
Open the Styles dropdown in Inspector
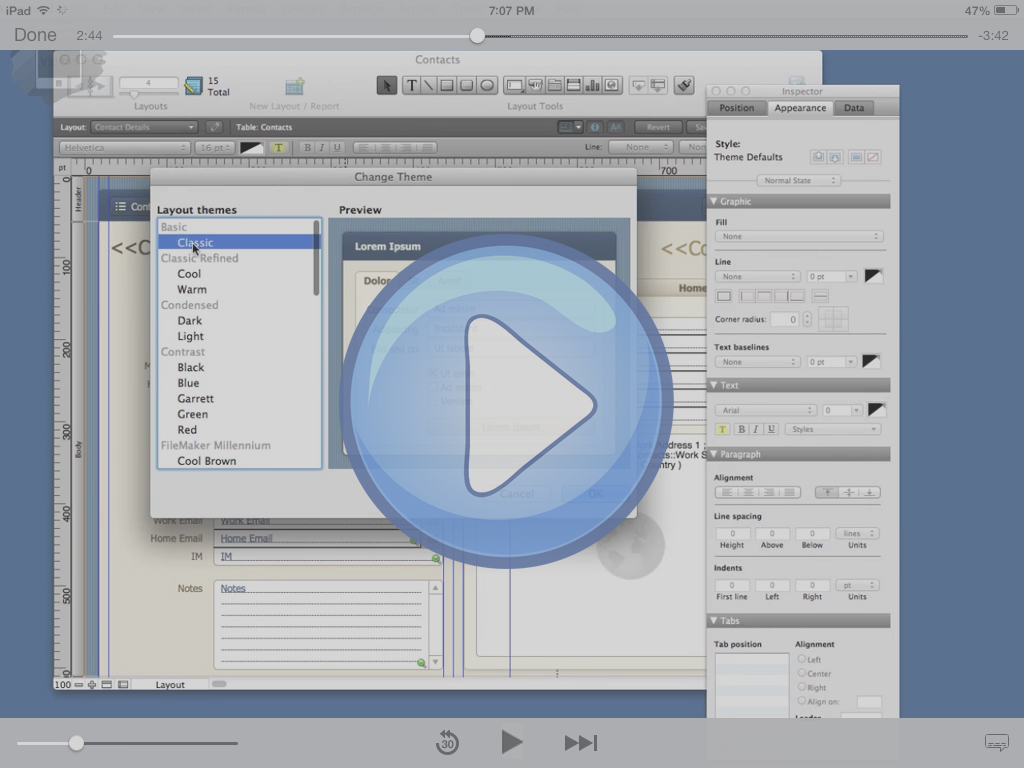tap(833, 429)
